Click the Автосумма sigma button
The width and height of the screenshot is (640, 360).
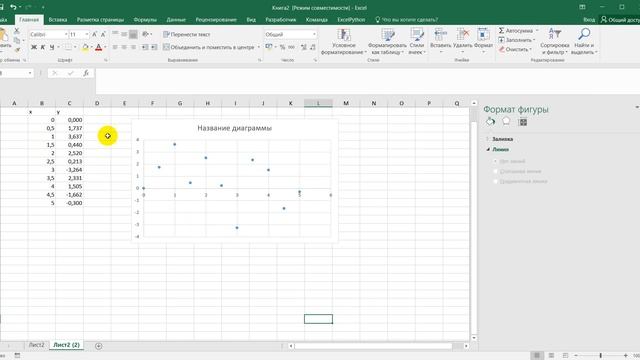click(x=516, y=31)
